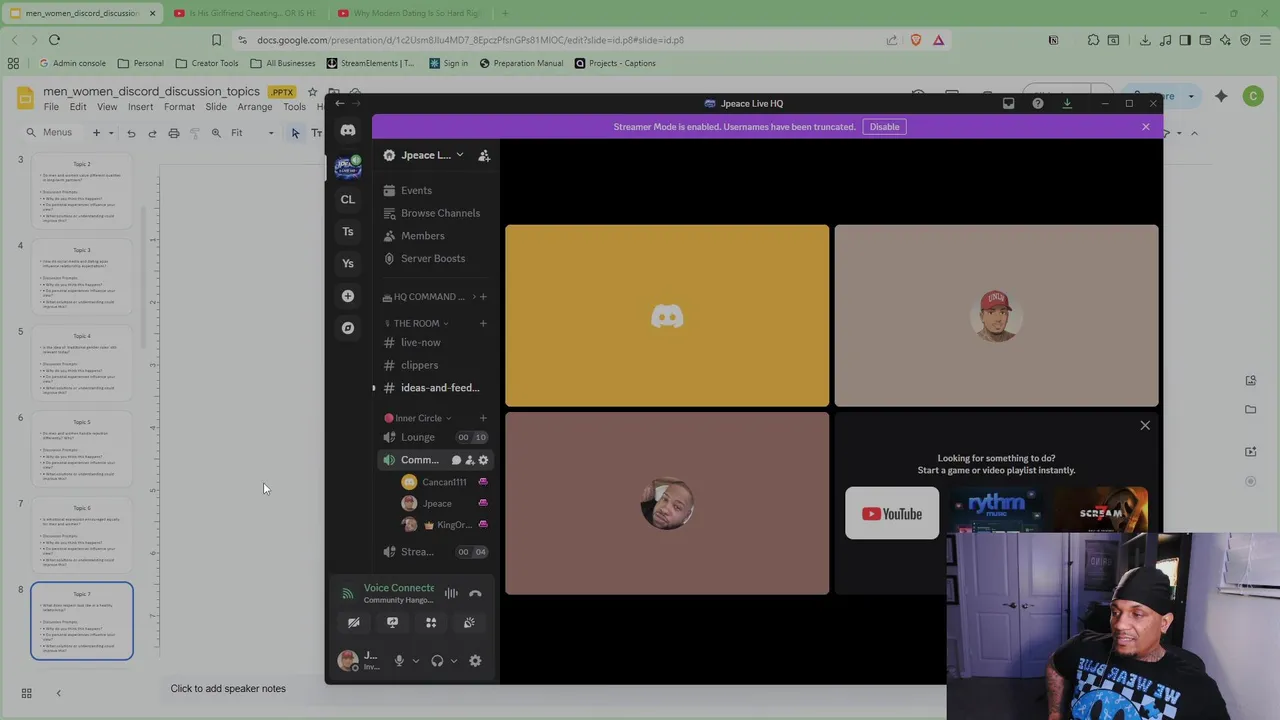Disable Streamer Mode via banner button
The height and width of the screenshot is (720, 1280).
point(884,127)
